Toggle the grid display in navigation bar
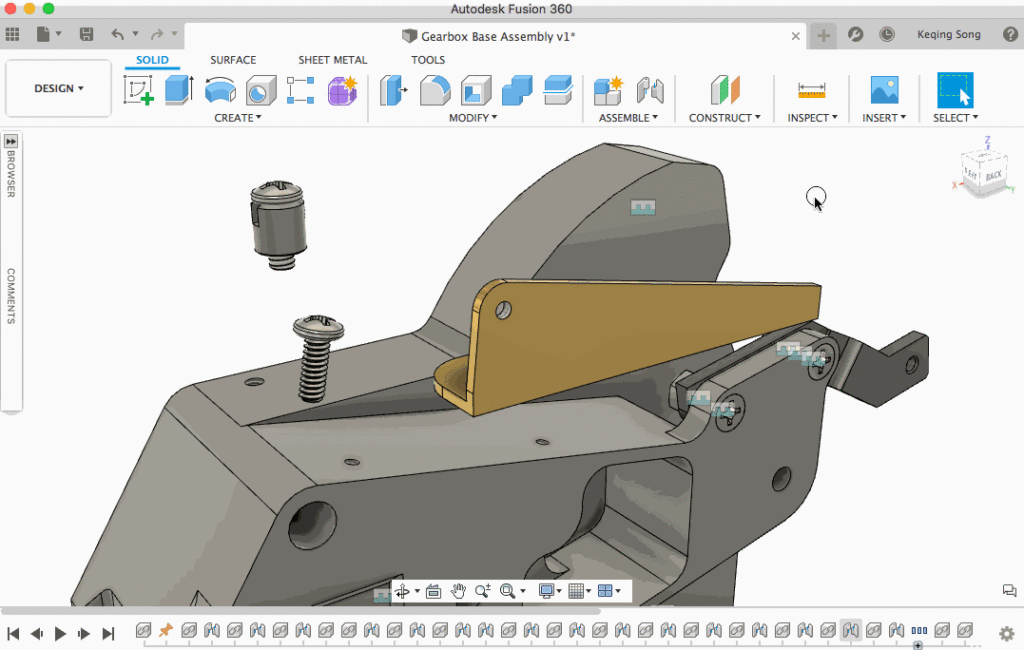Screen dimensions: 1024x650 click(578, 590)
